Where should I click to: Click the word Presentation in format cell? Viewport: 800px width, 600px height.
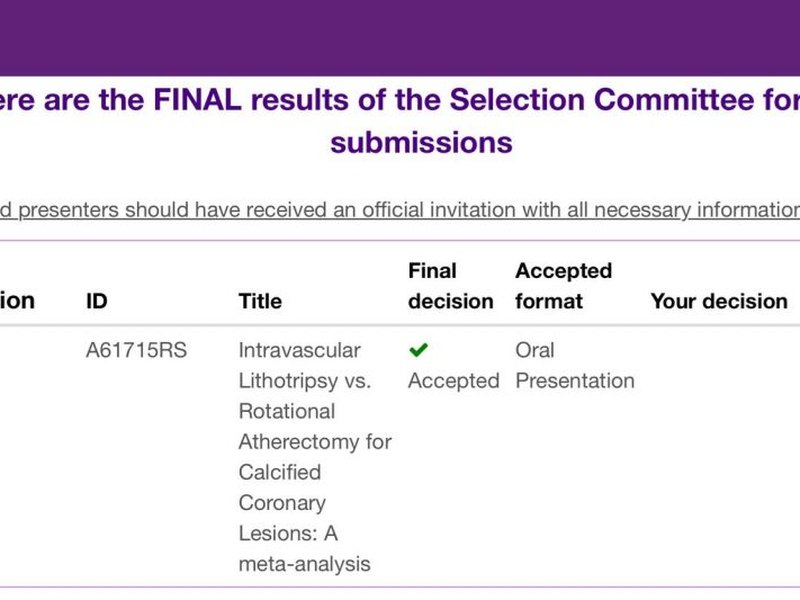[x=575, y=381]
